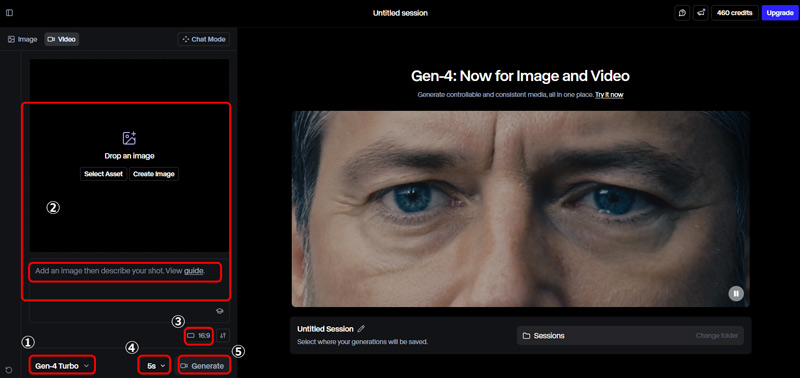Switch to the Image tab

[x=22, y=39]
